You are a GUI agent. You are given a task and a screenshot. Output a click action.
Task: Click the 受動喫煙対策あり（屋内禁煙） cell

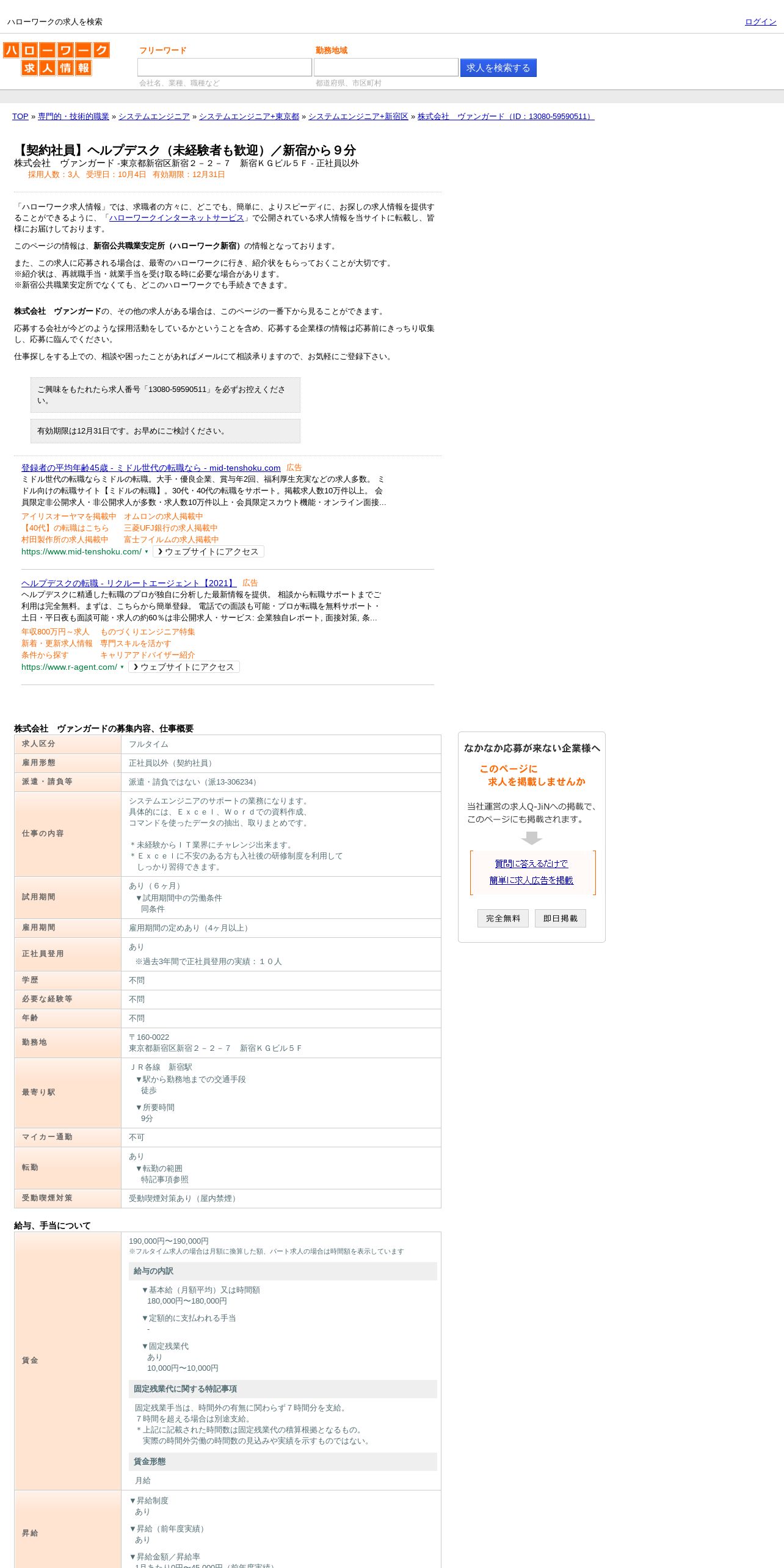[281, 1199]
